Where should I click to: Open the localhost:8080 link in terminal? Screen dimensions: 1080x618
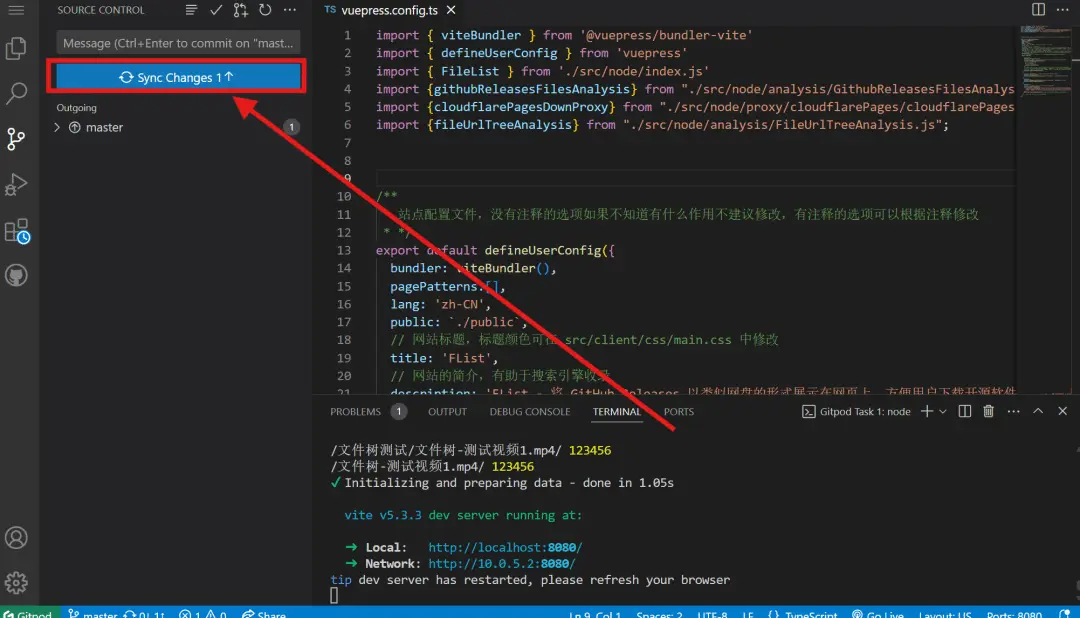[x=504, y=547]
